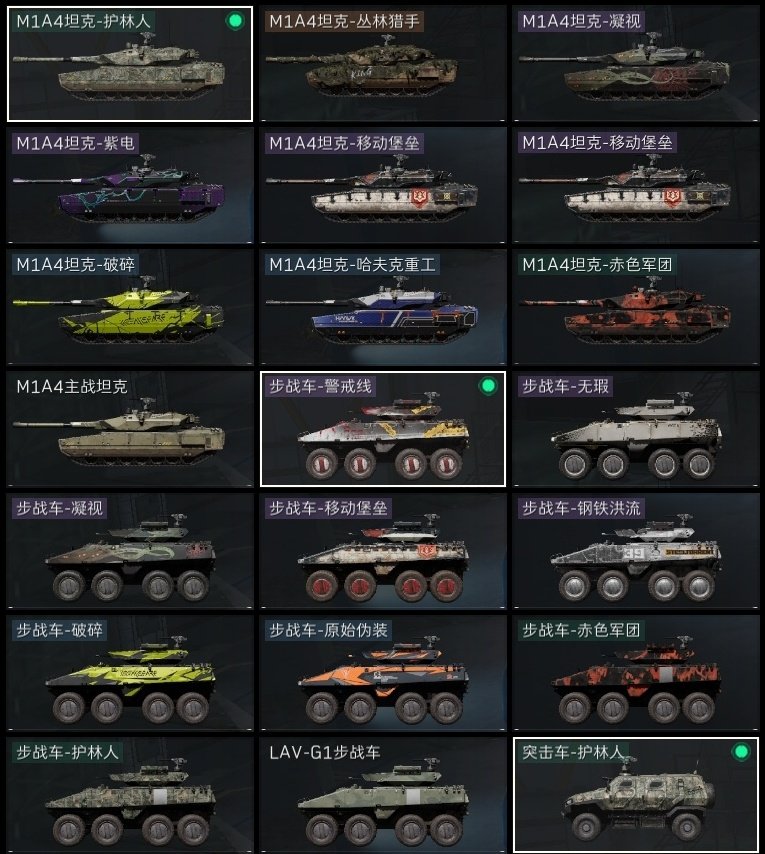Select the 步战车-移动堡垒 red-wheeled skin
765x854 pixels.
pos(383,551)
